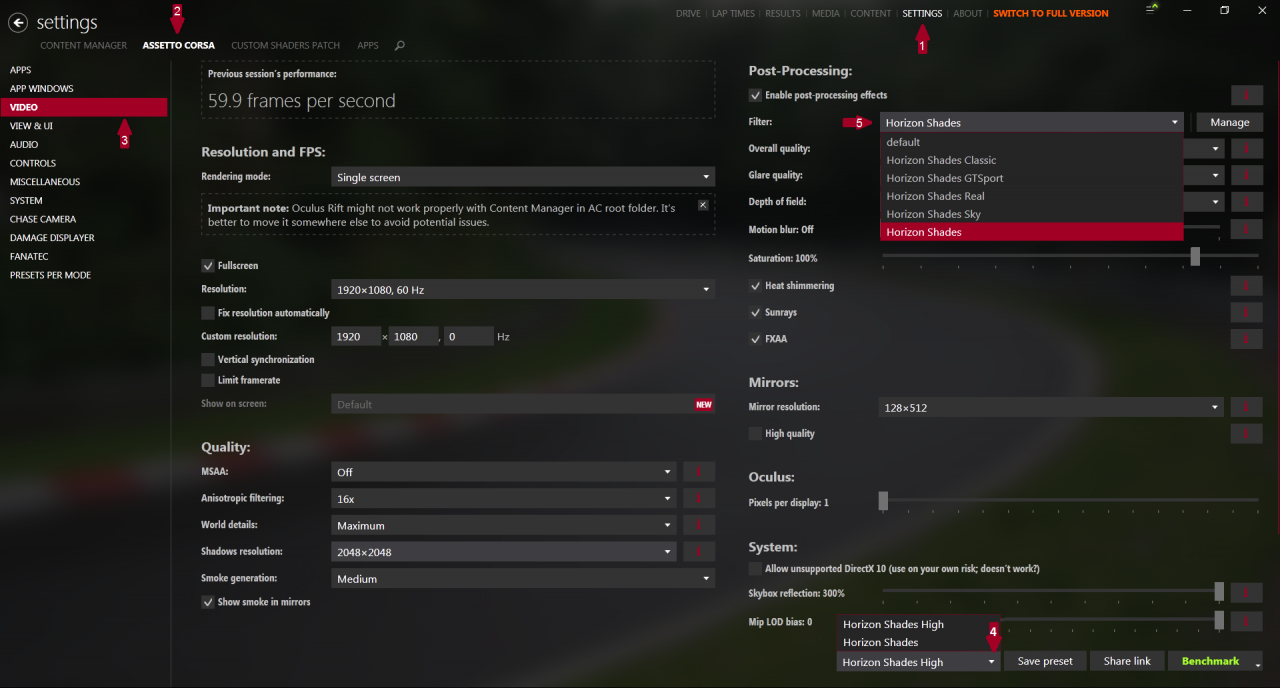Choose Horizon Shades GTSport from filter list
This screenshot has width=1280, height=688.
[944, 178]
